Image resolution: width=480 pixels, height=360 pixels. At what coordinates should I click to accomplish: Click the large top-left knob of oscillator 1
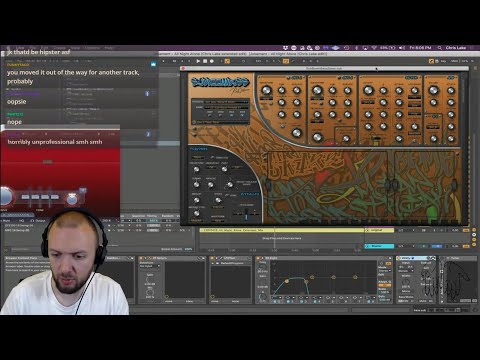click(266, 90)
